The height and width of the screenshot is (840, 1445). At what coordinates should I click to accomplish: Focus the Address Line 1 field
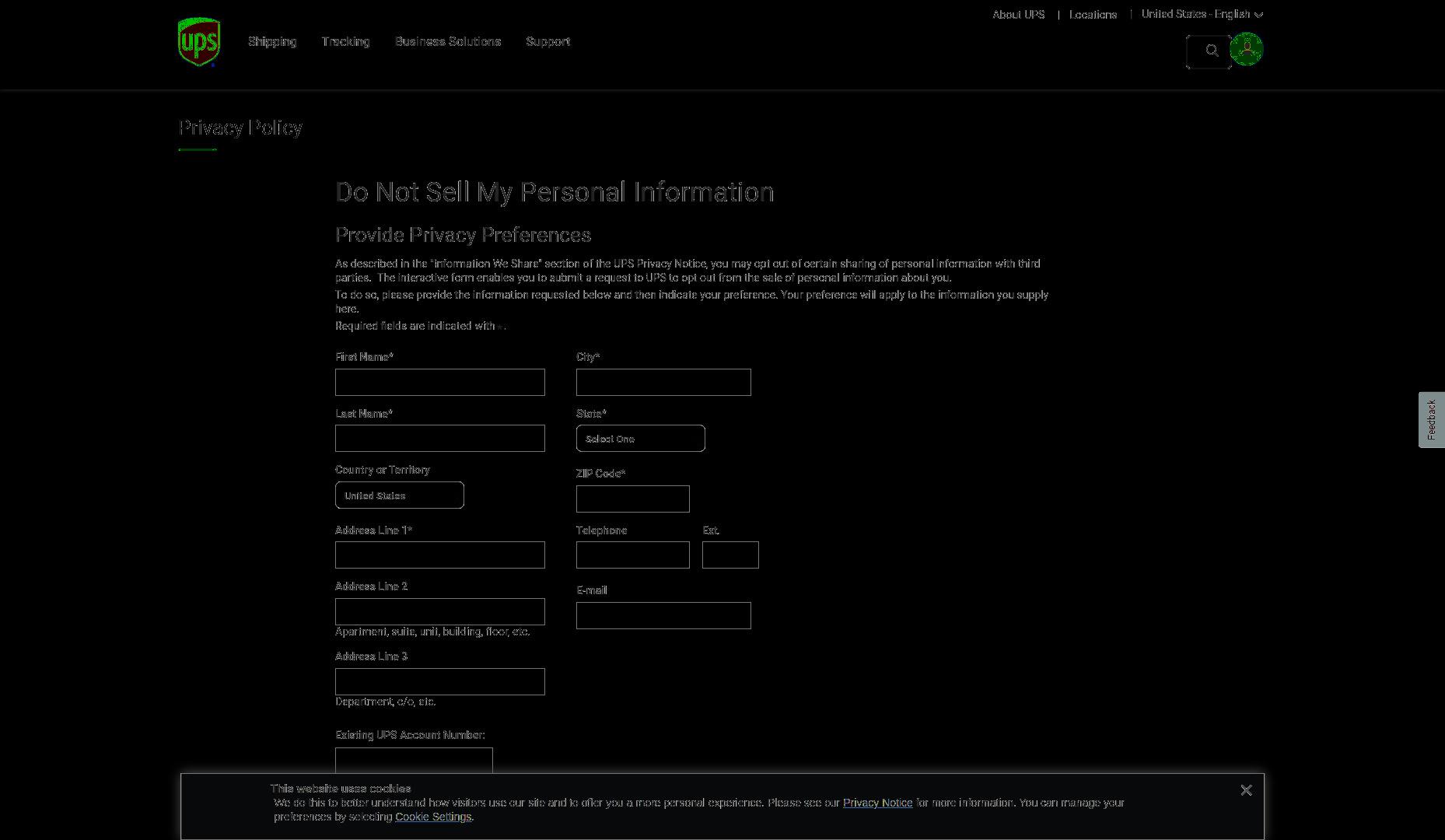point(440,555)
